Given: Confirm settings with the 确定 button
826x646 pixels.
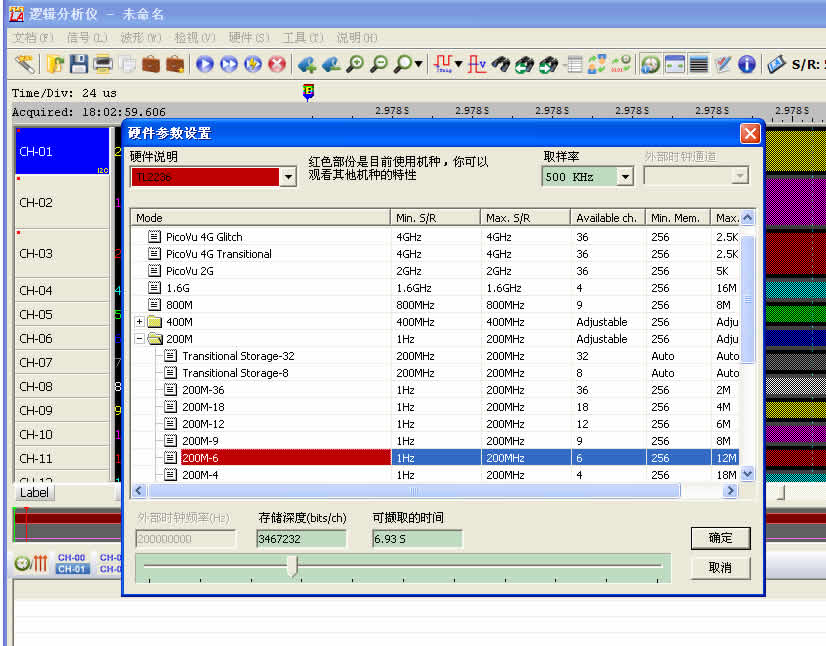Looking at the screenshot, I should pyautogui.click(x=720, y=538).
